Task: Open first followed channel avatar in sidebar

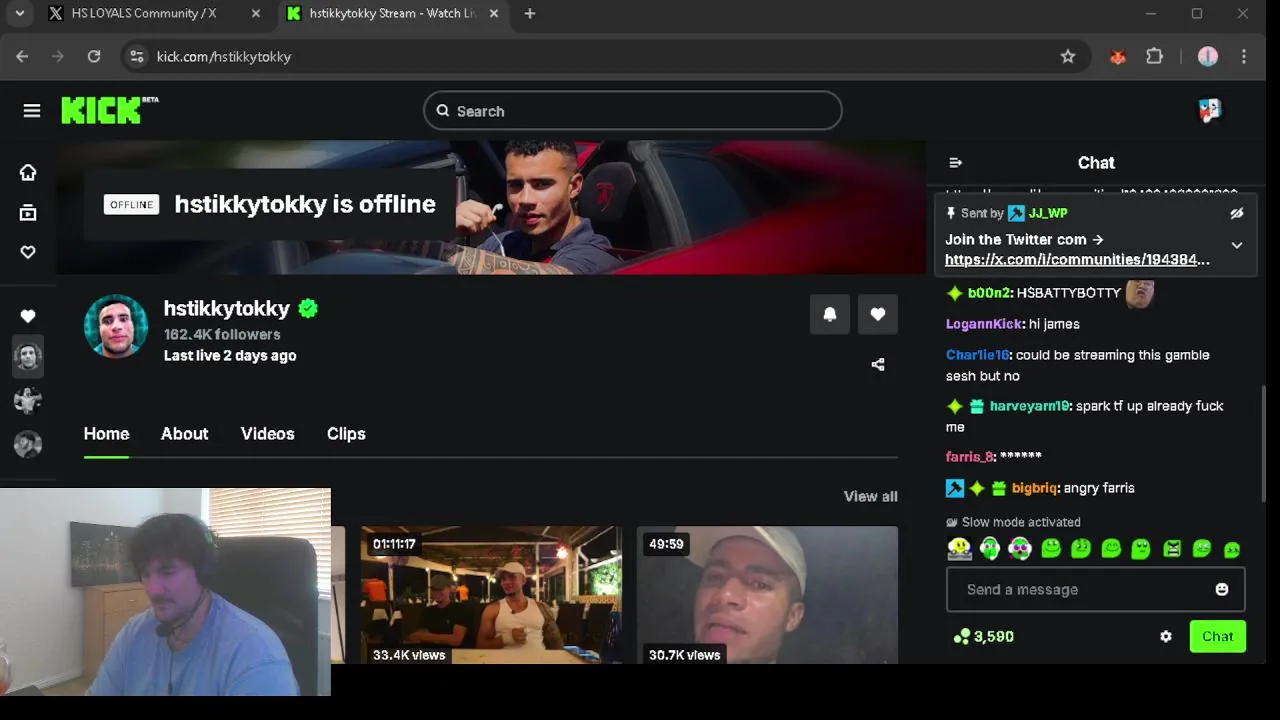Action: point(28,356)
